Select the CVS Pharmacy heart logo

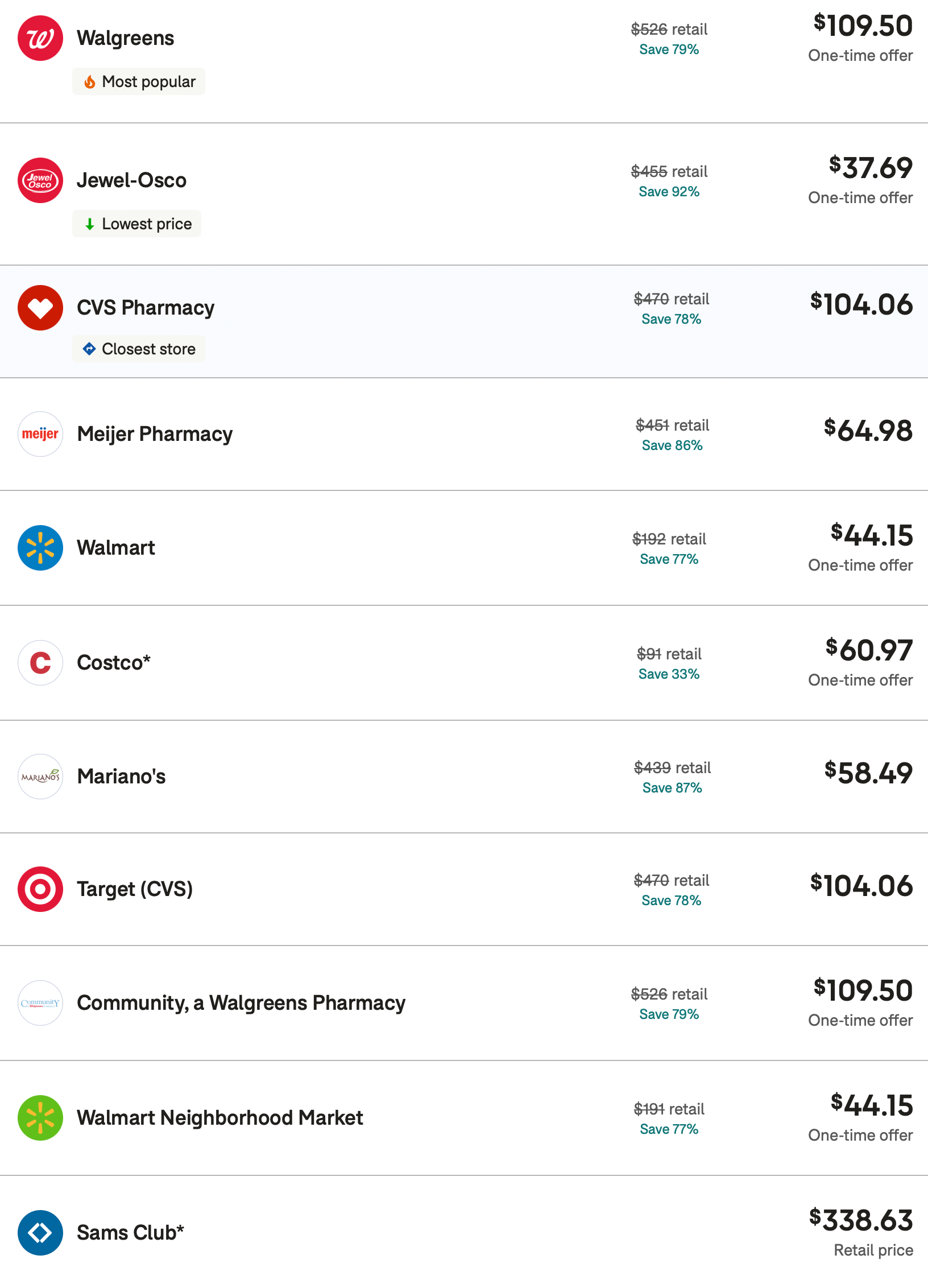pyautogui.click(x=40, y=308)
